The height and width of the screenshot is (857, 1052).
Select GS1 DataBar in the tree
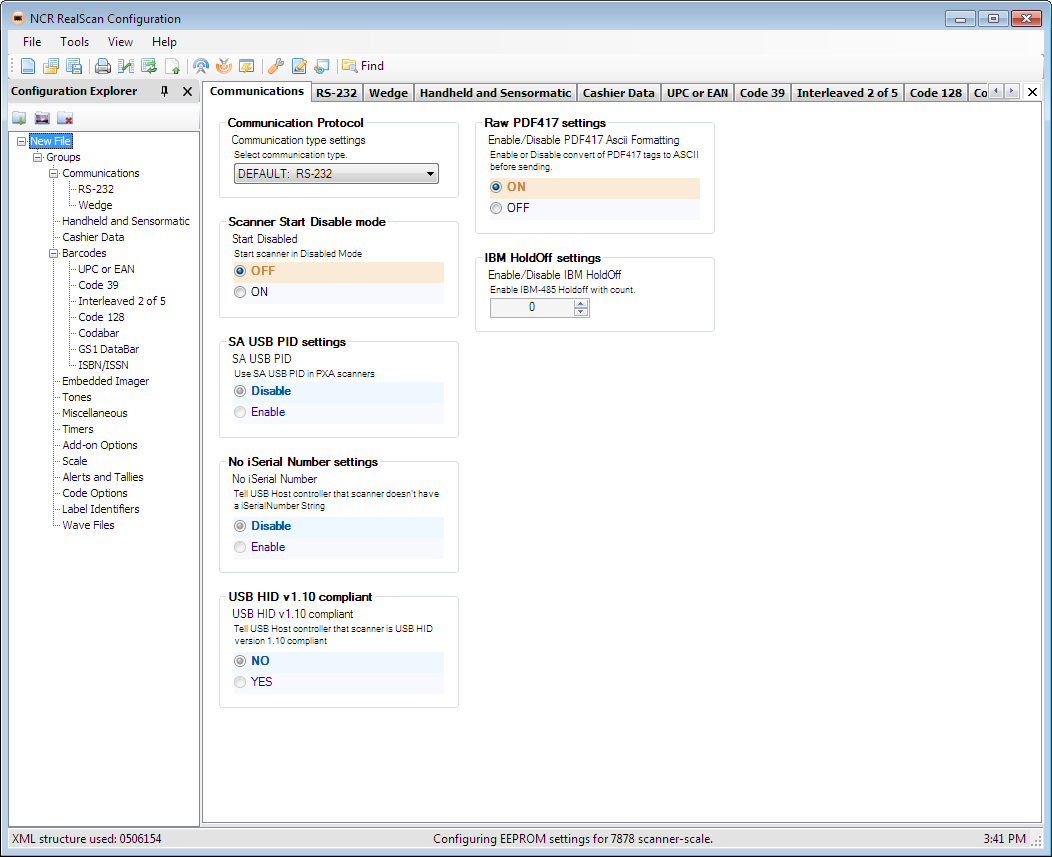pos(109,349)
